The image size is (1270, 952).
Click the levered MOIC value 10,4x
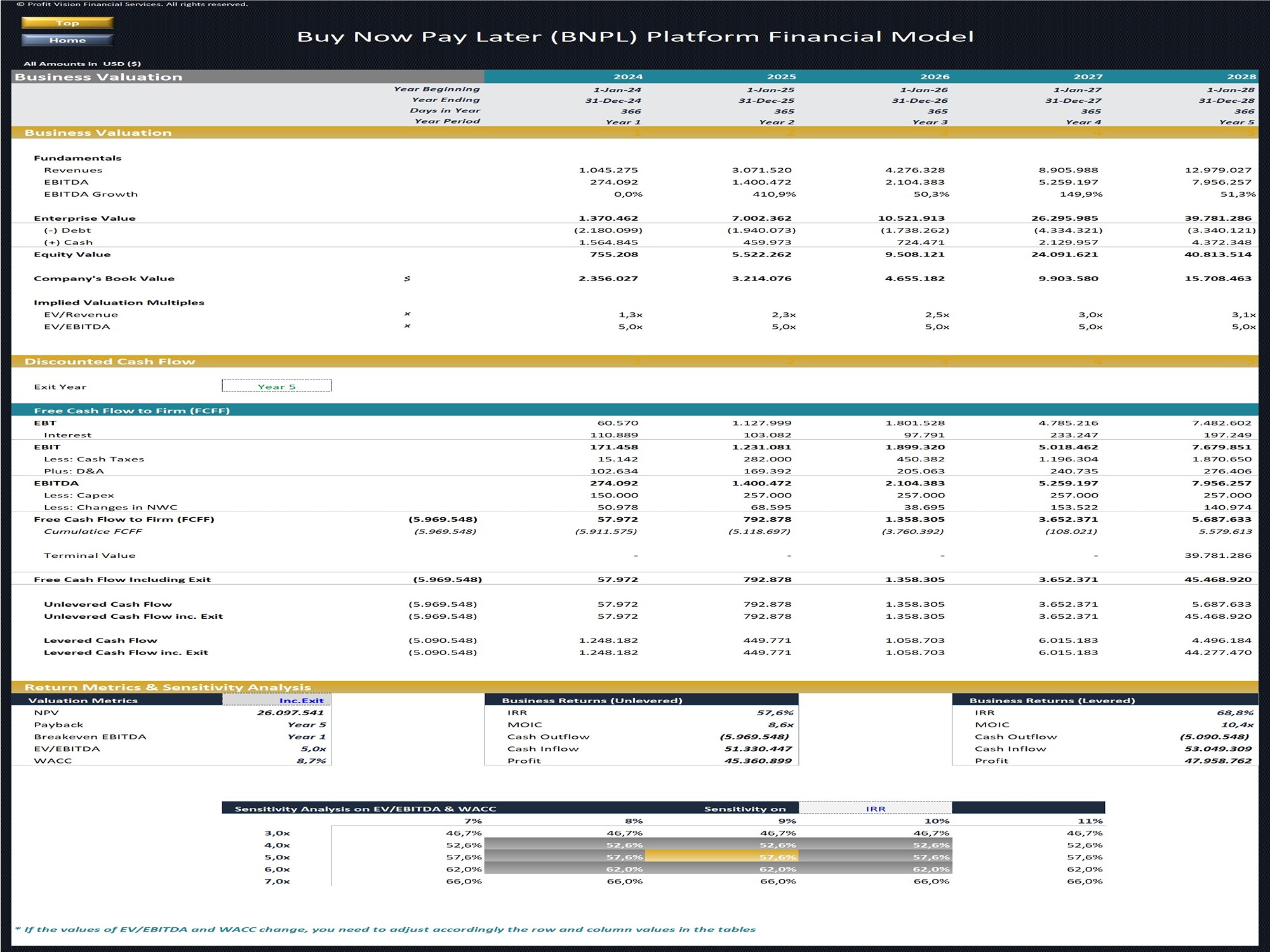coord(1237,724)
